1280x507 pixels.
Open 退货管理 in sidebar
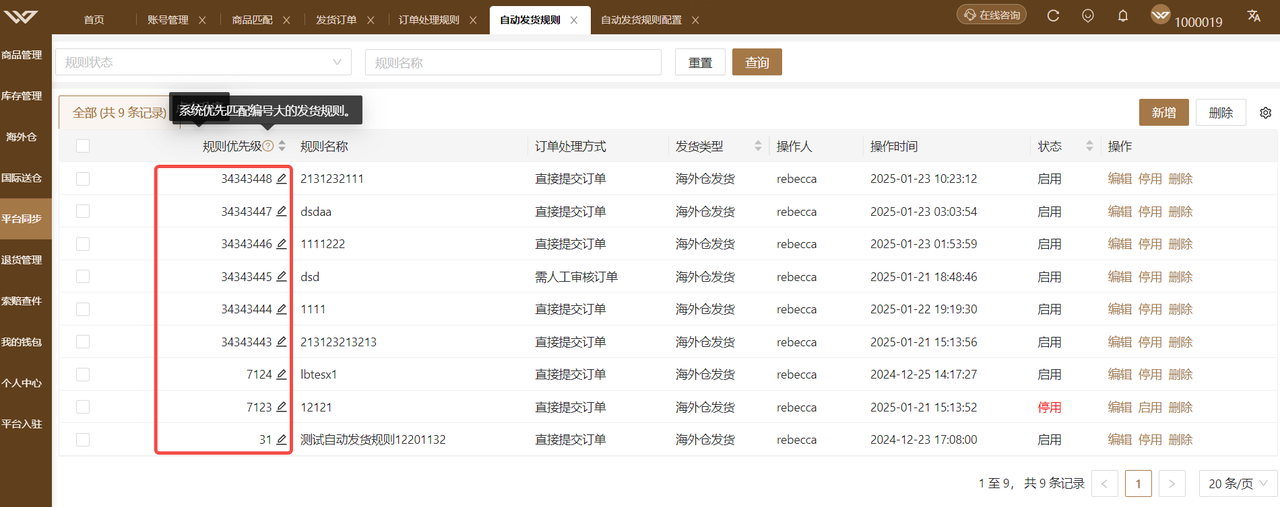coord(22,260)
